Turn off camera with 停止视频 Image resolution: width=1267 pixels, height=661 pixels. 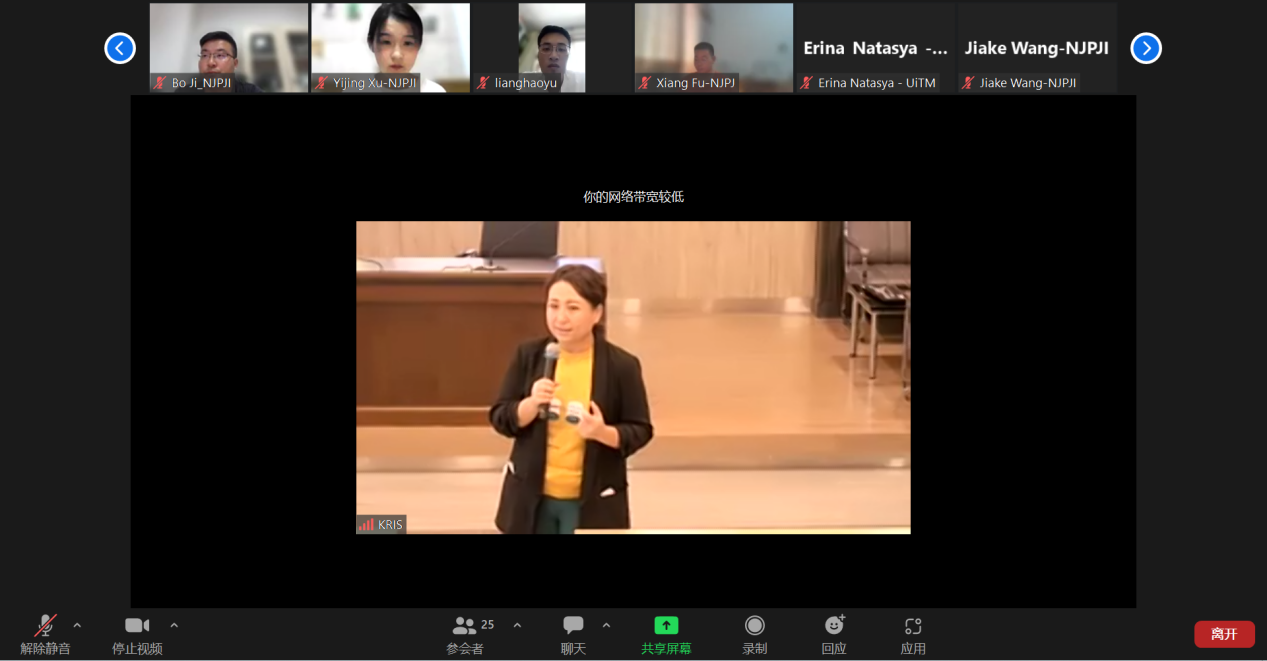[137, 626]
